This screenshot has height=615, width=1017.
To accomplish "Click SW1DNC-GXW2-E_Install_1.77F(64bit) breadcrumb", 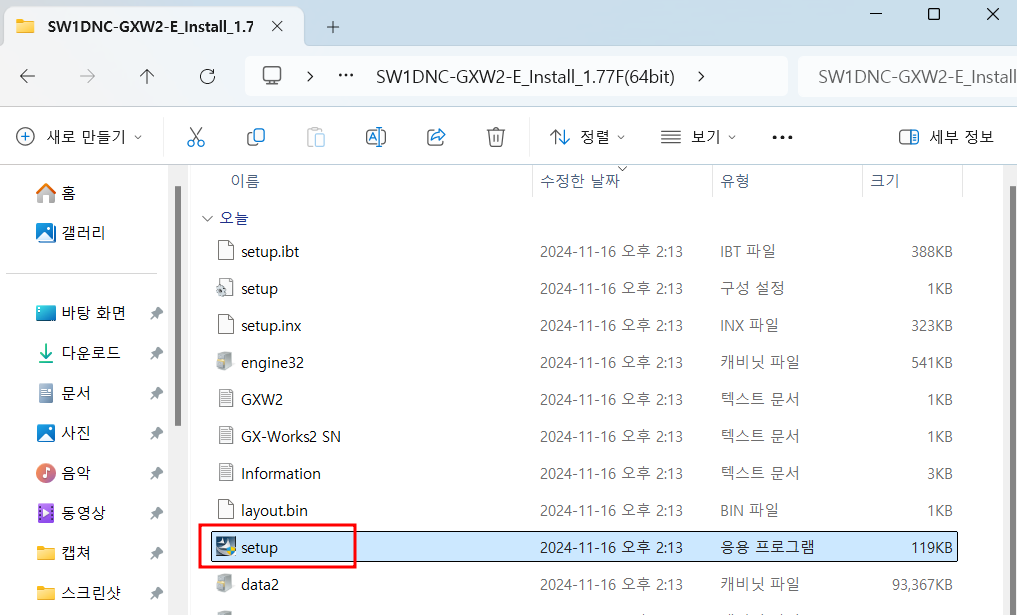I will click(525, 77).
